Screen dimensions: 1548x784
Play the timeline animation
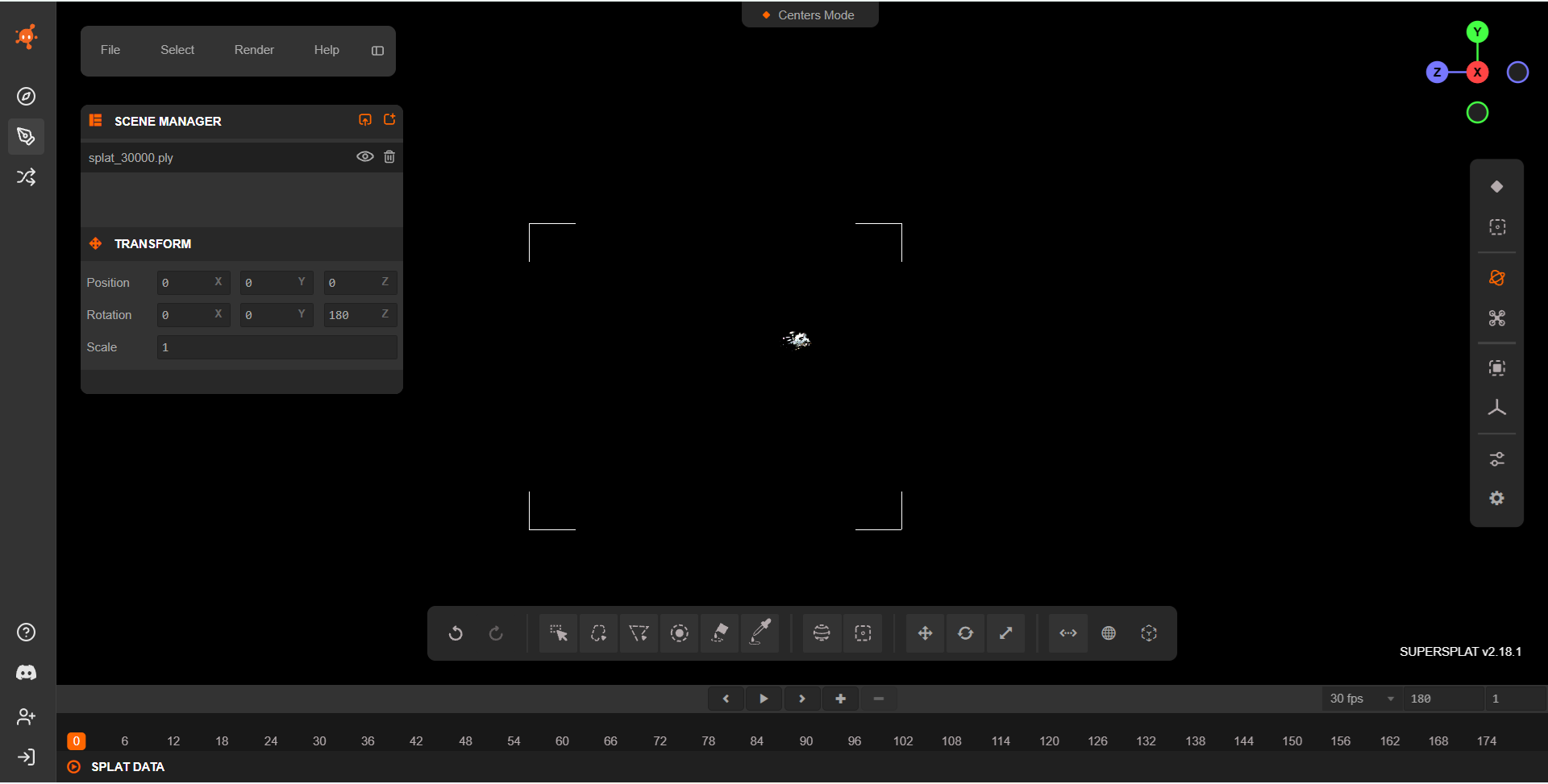(764, 699)
